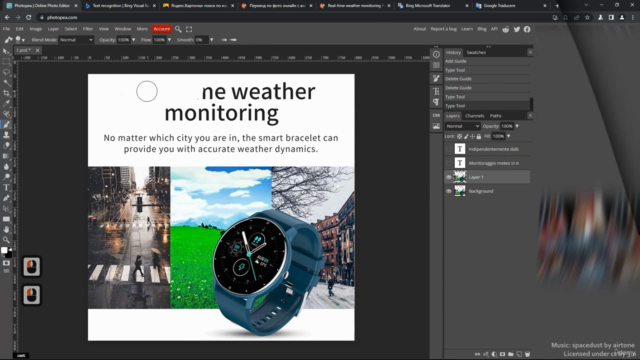Select the Dodge tool
Viewport: 640px width, 360px height.
6,177
